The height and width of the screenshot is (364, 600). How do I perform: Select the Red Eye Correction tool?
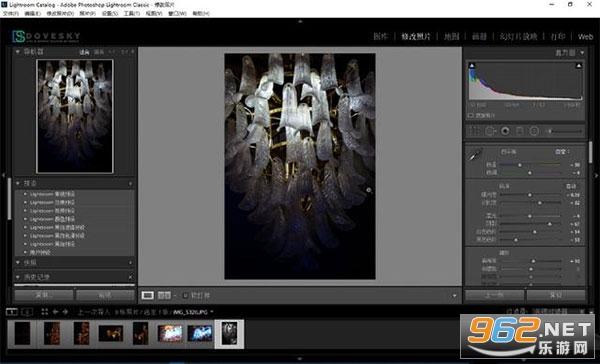pos(505,131)
